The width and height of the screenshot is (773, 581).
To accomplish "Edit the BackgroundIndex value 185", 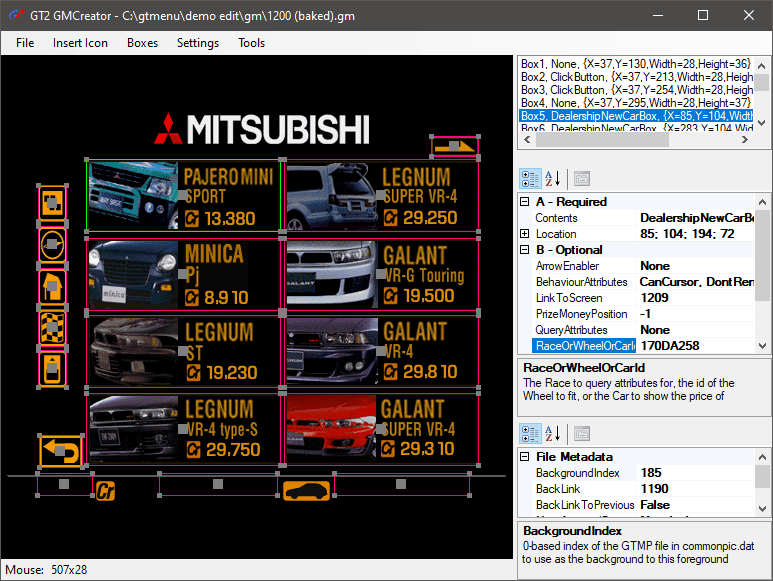I will 696,473.
